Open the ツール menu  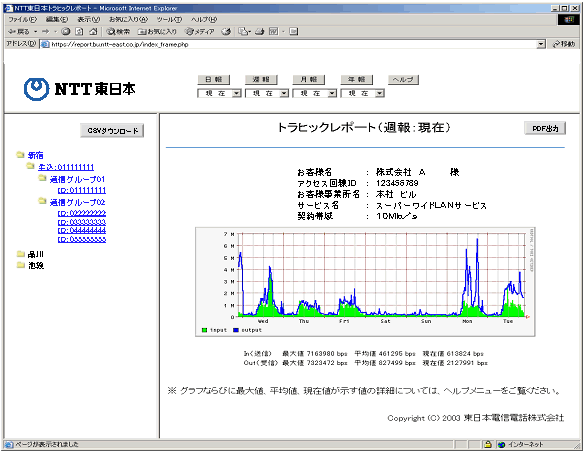[169, 19]
